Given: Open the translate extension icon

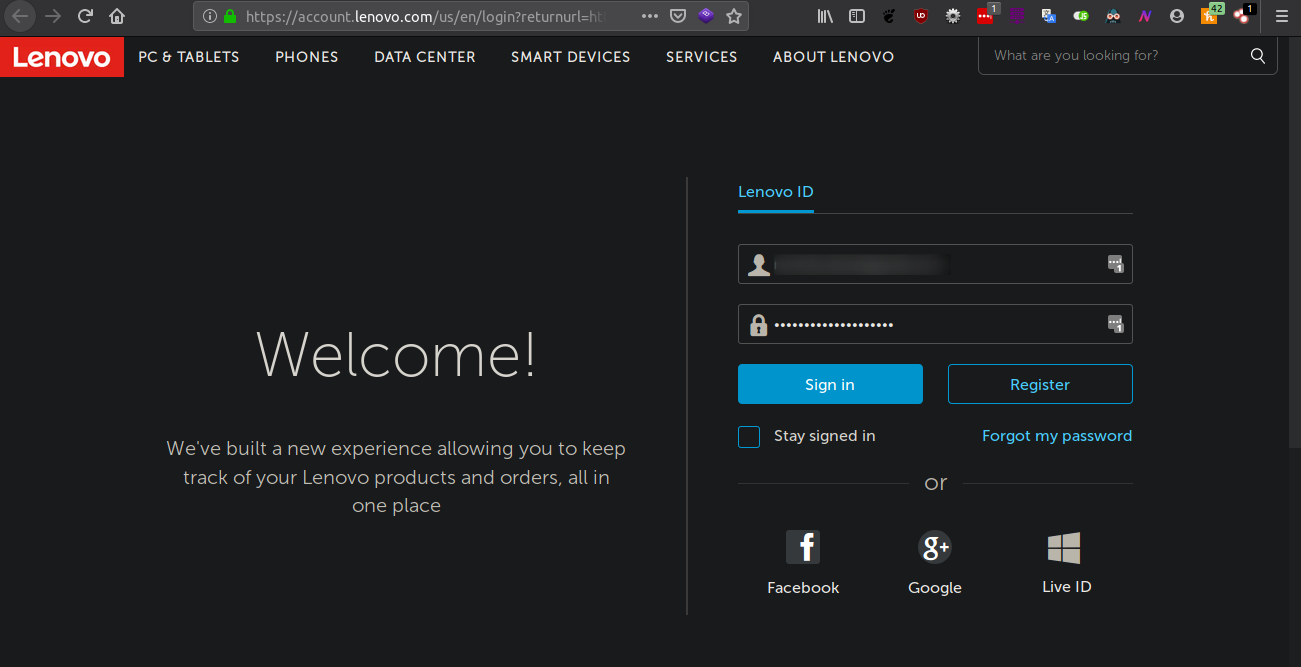Looking at the screenshot, I should 1049,16.
